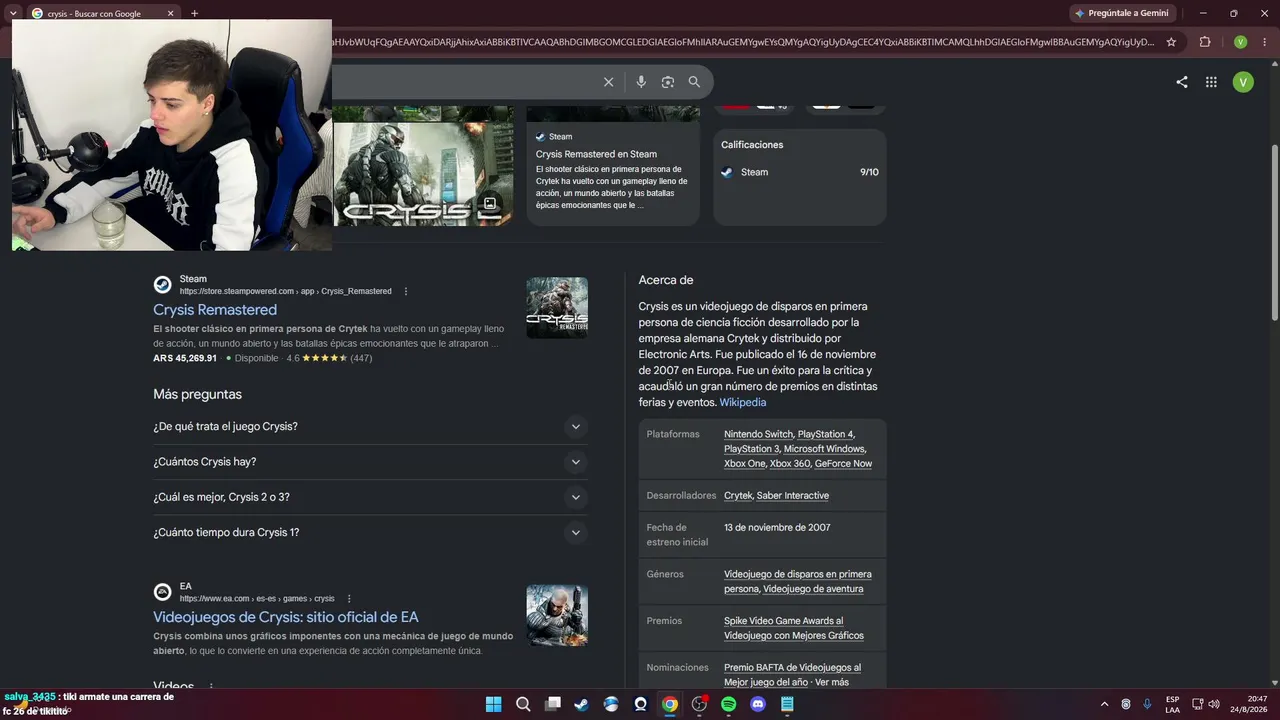Open a new Chrome tab
1280x720 pixels.
tap(194, 14)
